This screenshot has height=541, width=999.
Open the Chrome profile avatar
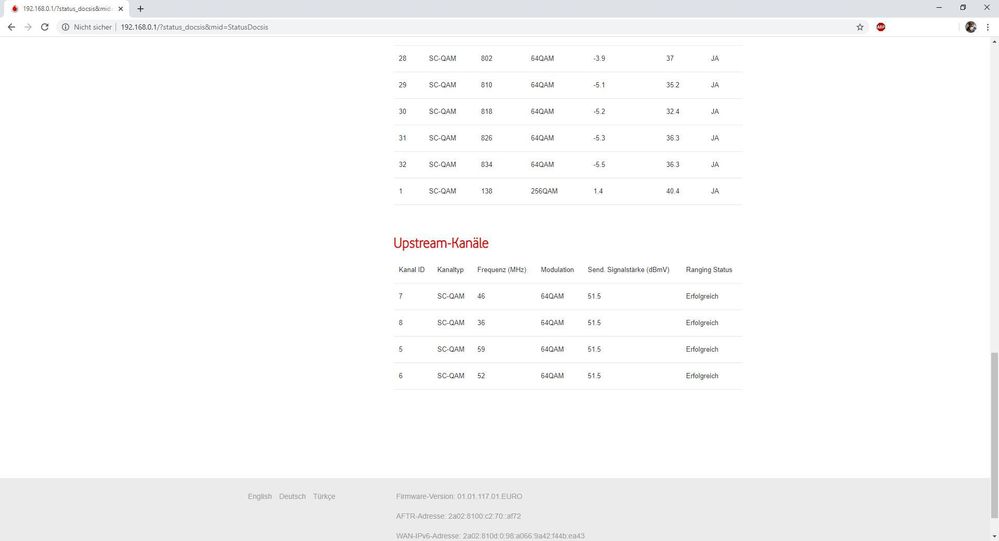point(970,27)
